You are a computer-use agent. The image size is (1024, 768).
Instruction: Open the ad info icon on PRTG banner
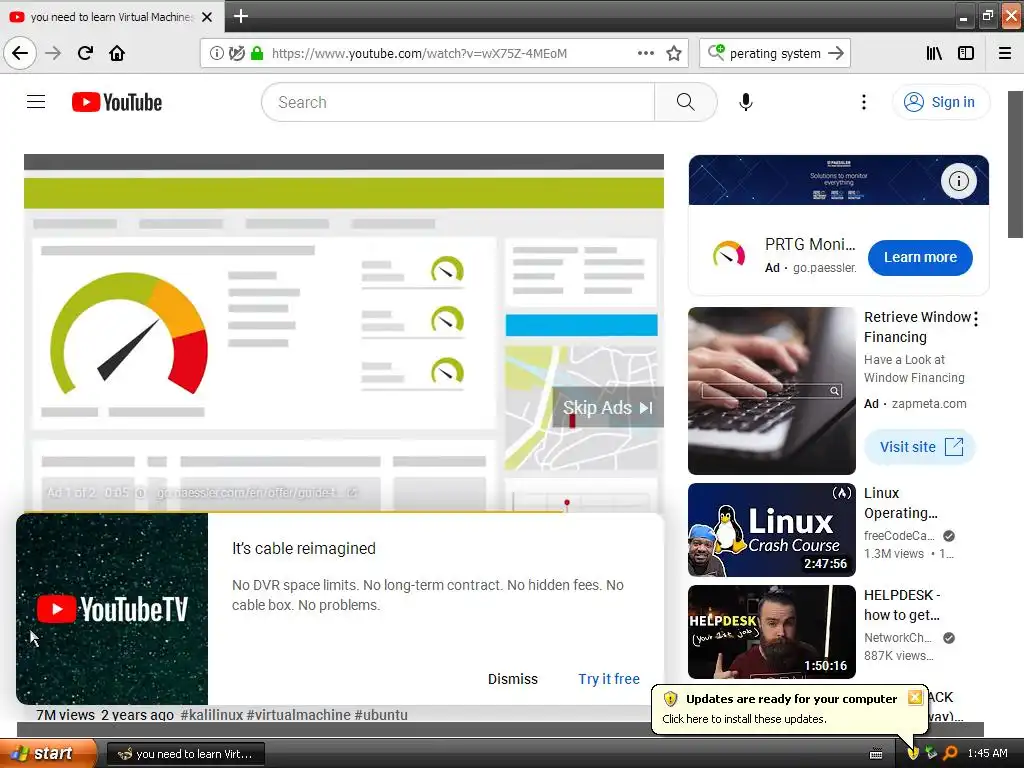tap(959, 181)
